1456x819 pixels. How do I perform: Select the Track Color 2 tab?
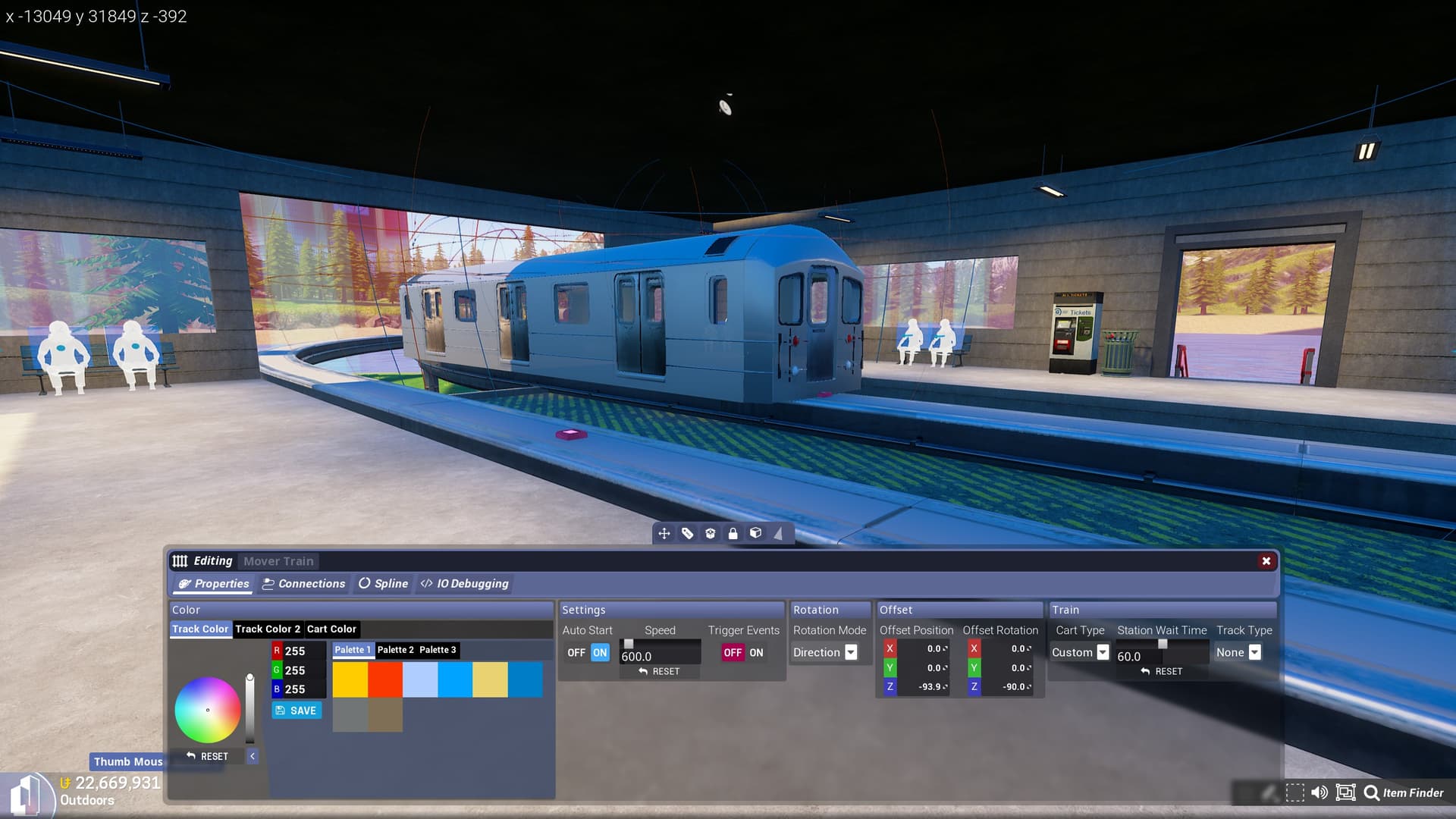(x=268, y=629)
